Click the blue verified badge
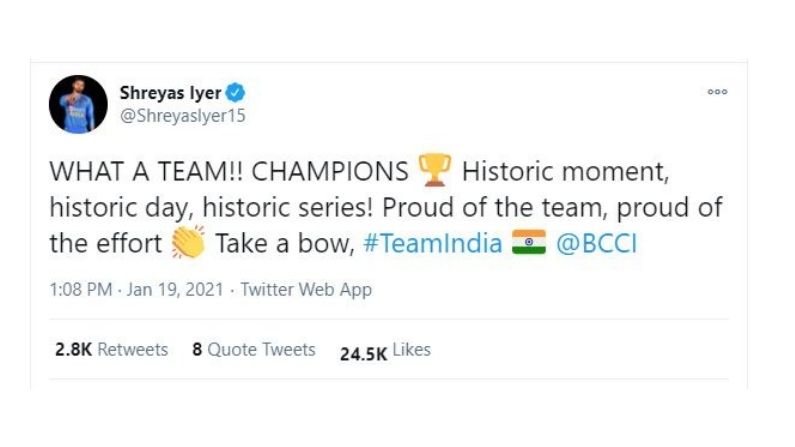The height and width of the screenshot is (447, 795). (x=235, y=93)
